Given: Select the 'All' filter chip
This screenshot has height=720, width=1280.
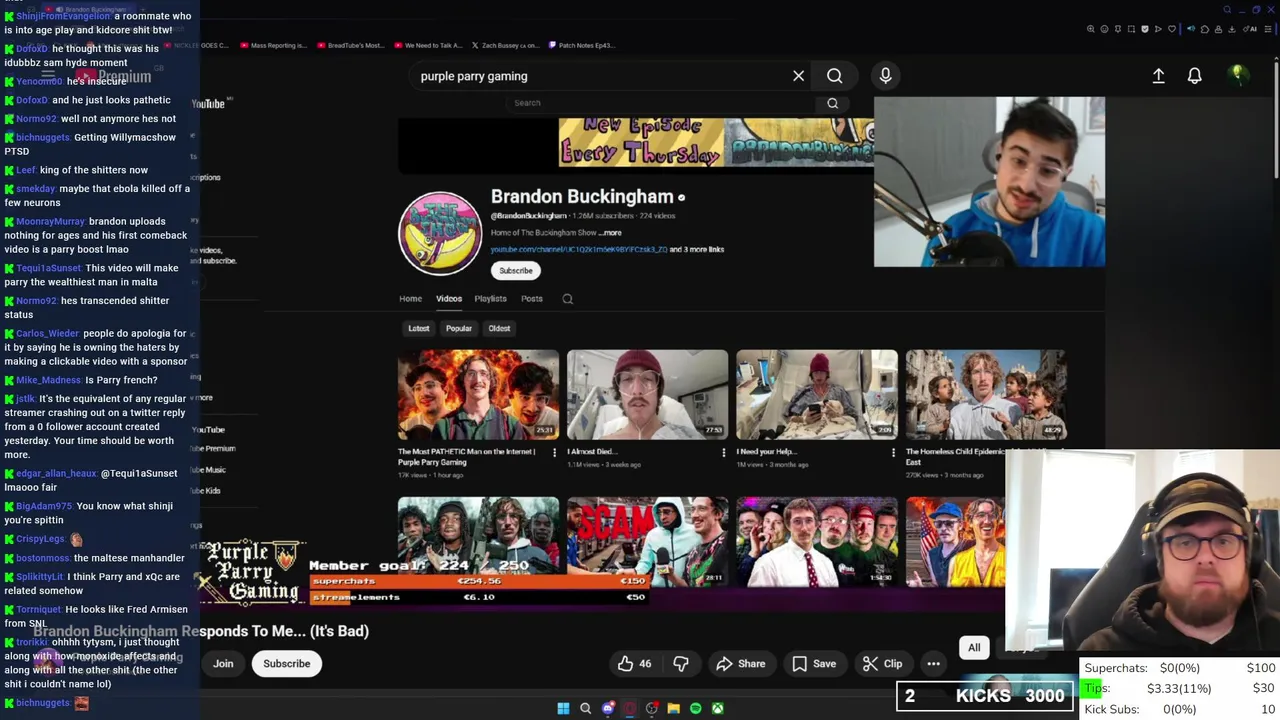Looking at the screenshot, I should pyautogui.click(x=974, y=647).
